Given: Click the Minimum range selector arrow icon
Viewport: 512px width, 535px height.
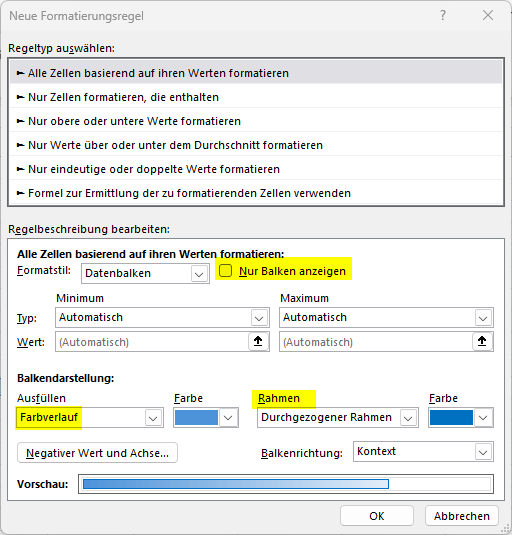Looking at the screenshot, I should coord(258,341).
